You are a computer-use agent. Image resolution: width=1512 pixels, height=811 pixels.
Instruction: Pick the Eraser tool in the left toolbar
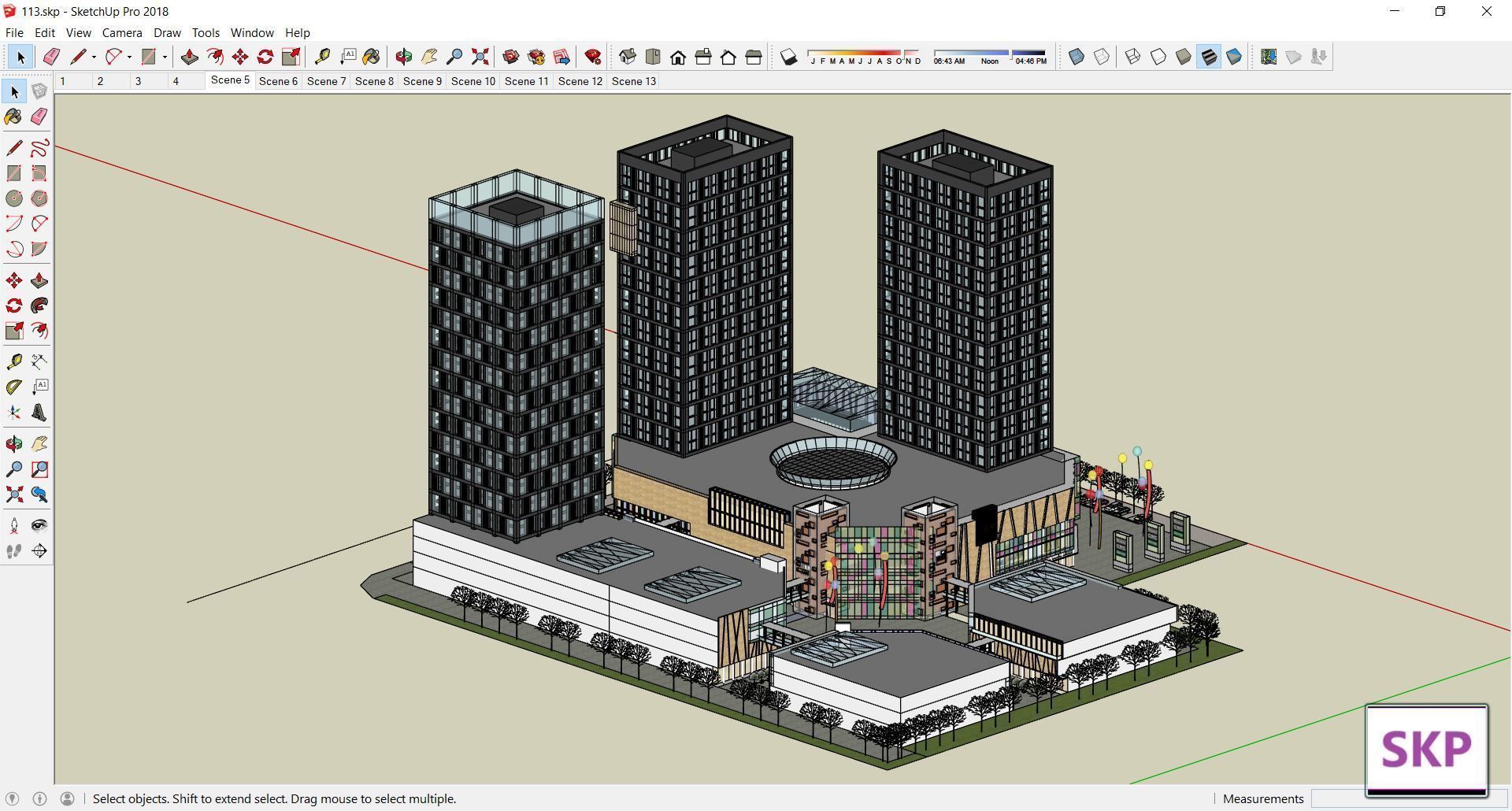click(39, 117)
